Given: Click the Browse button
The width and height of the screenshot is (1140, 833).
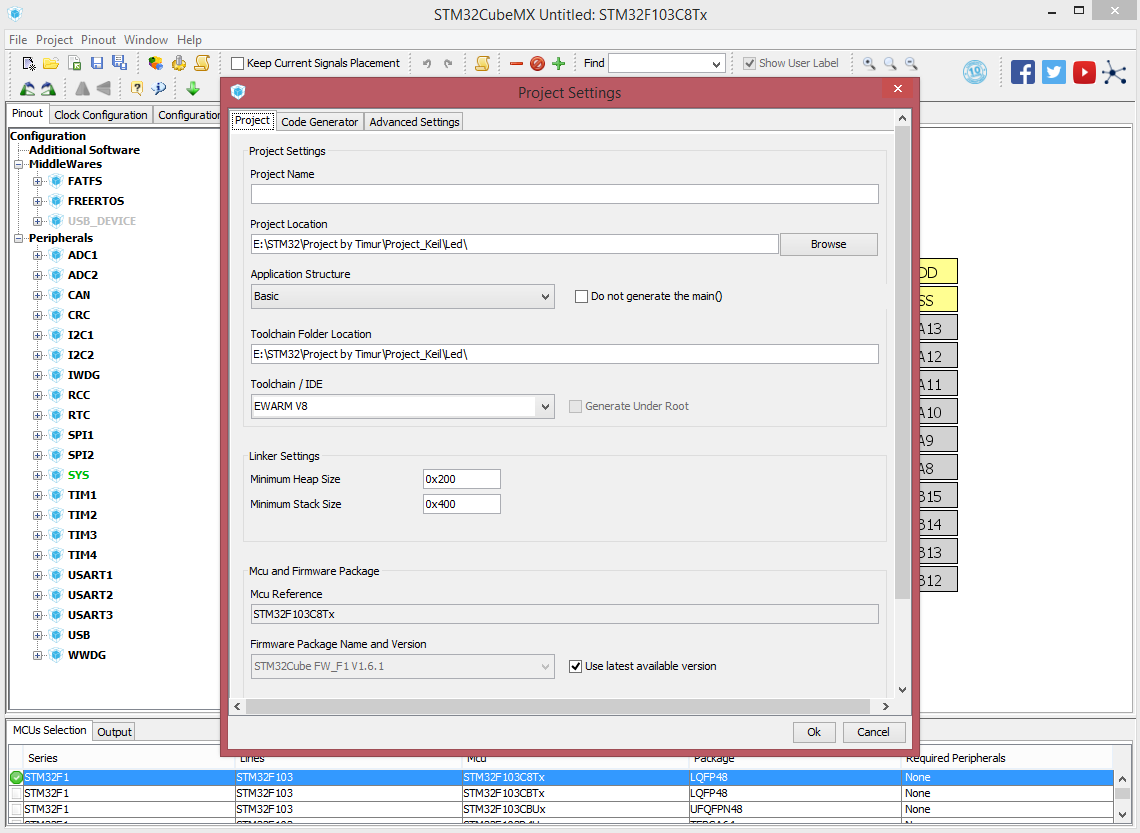Looking at the screenshot, I should tap(828, 244).
